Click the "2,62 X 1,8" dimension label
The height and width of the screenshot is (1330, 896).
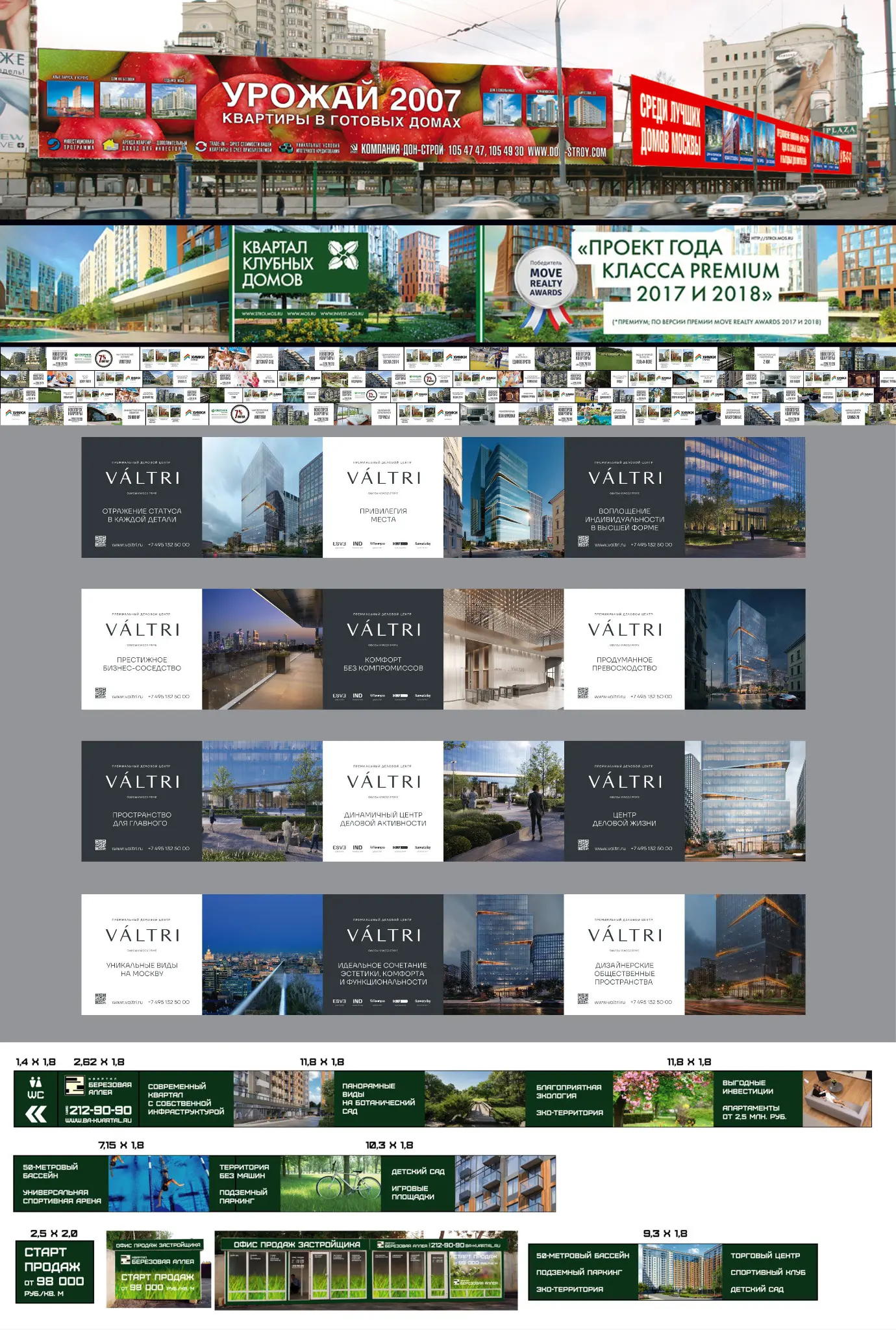[99, 1062]
